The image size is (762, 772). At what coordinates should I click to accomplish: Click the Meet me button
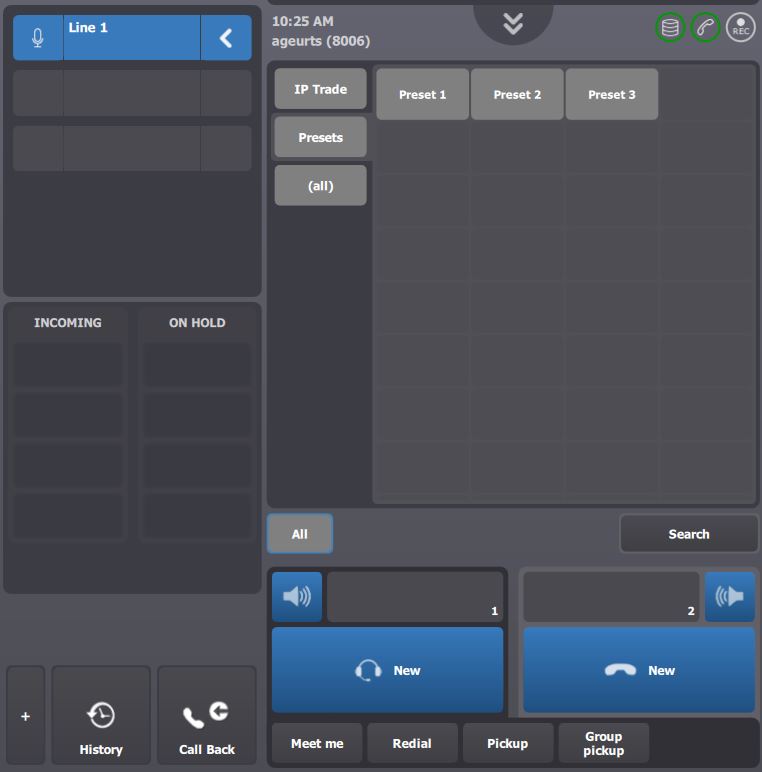click(x=317, y=743)
